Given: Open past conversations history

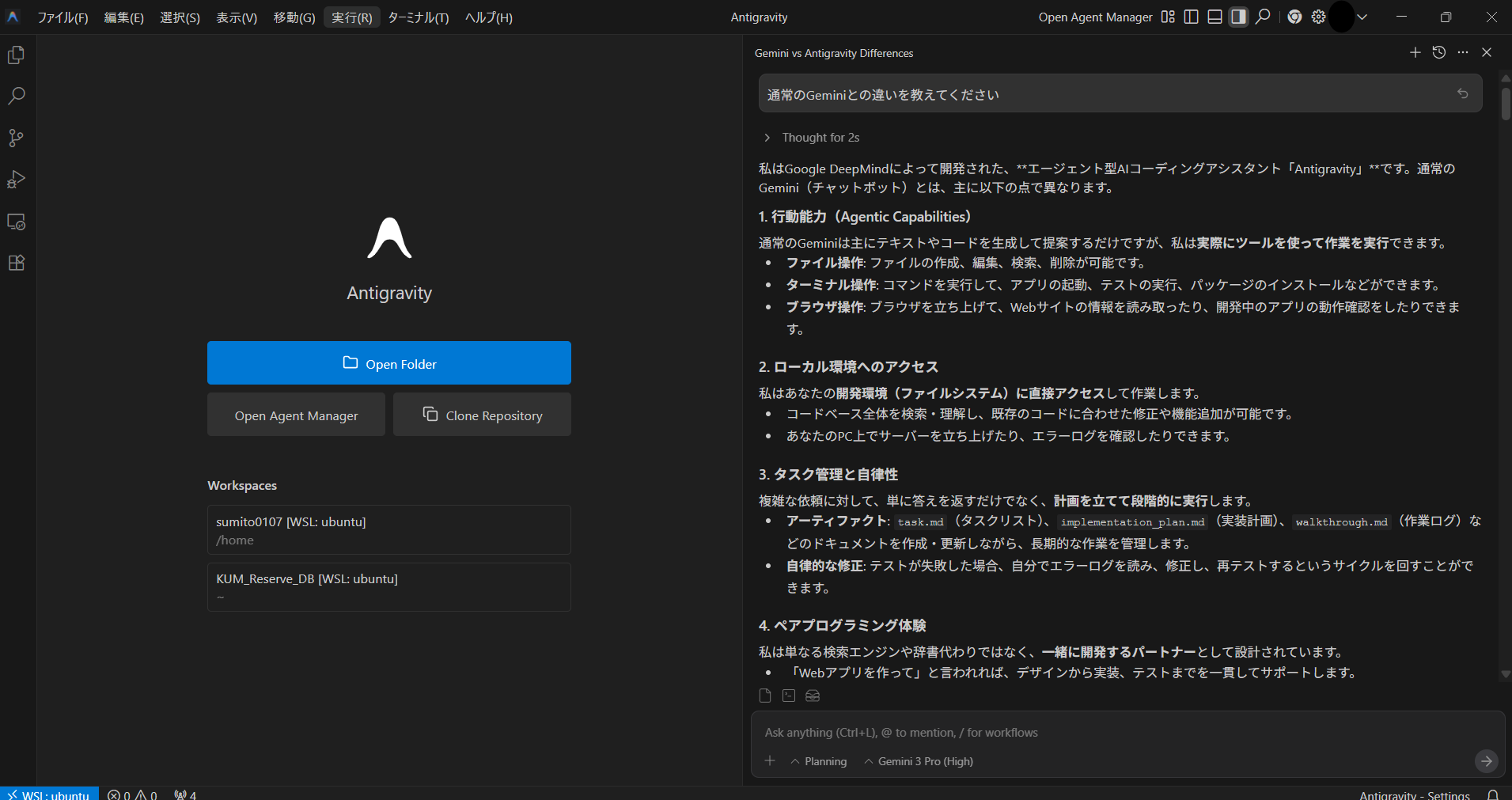Looking at the screenshot, I should coord(1439,52).
